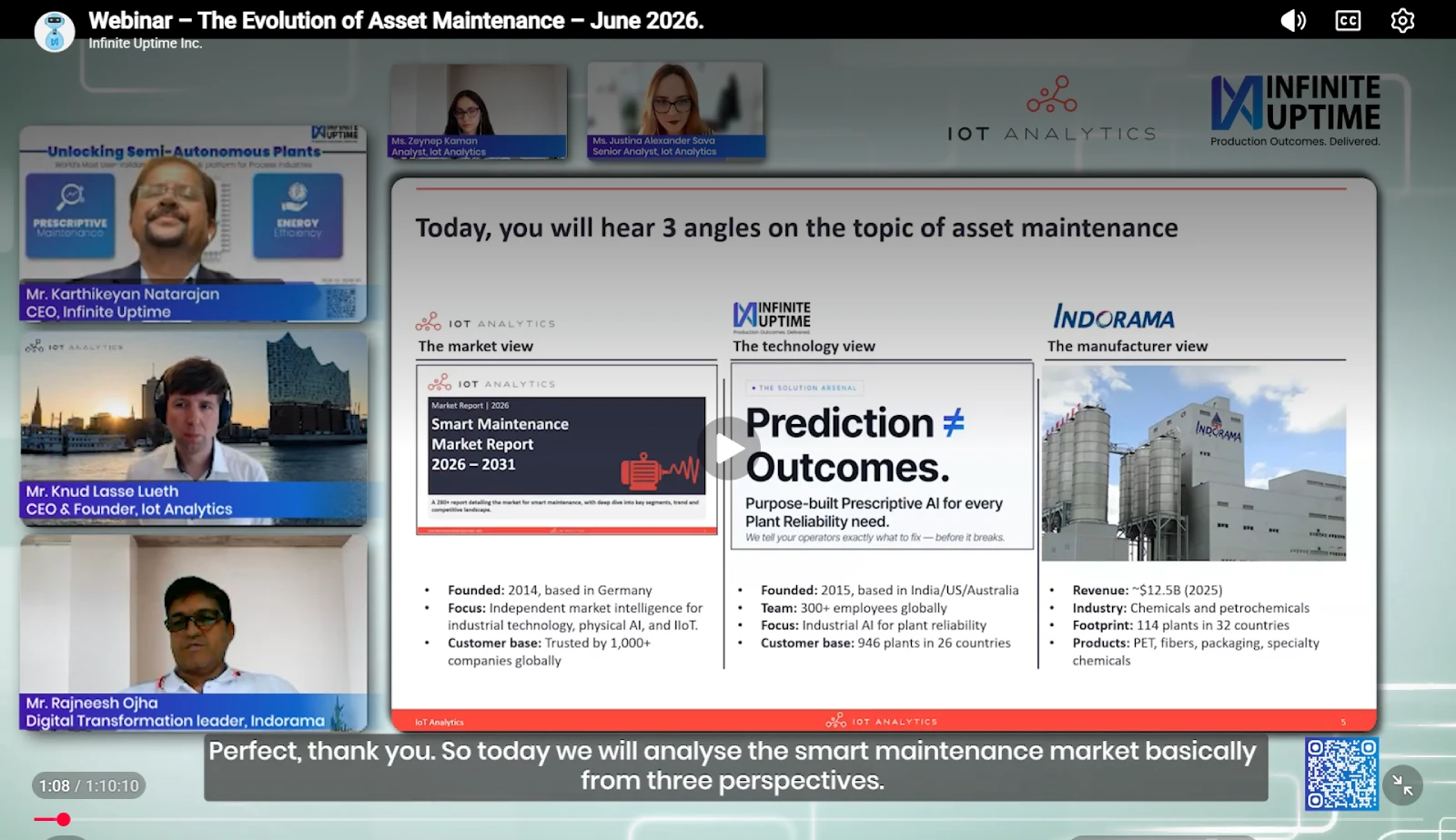Click 'Unlocking Semi-Autonomous Plants' heading
Screen dimensions: 1456x840
click(x=184, y=151)
